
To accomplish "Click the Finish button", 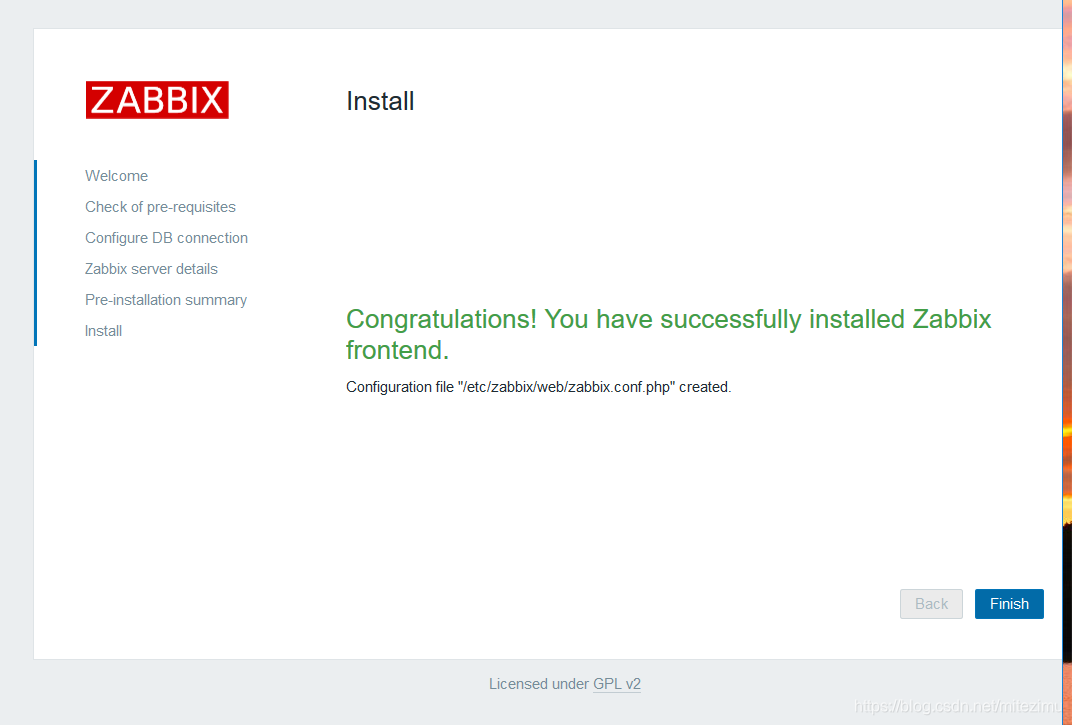I will pyautogui.click(x=1009, y=604).
